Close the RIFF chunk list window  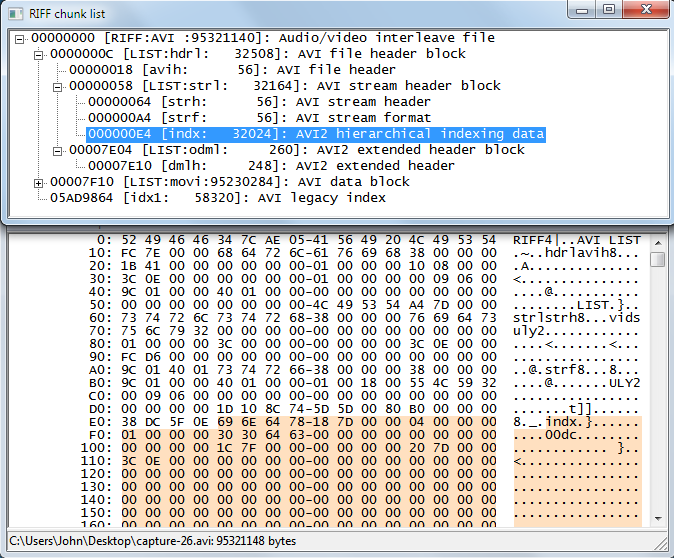(x=646, y=10)
